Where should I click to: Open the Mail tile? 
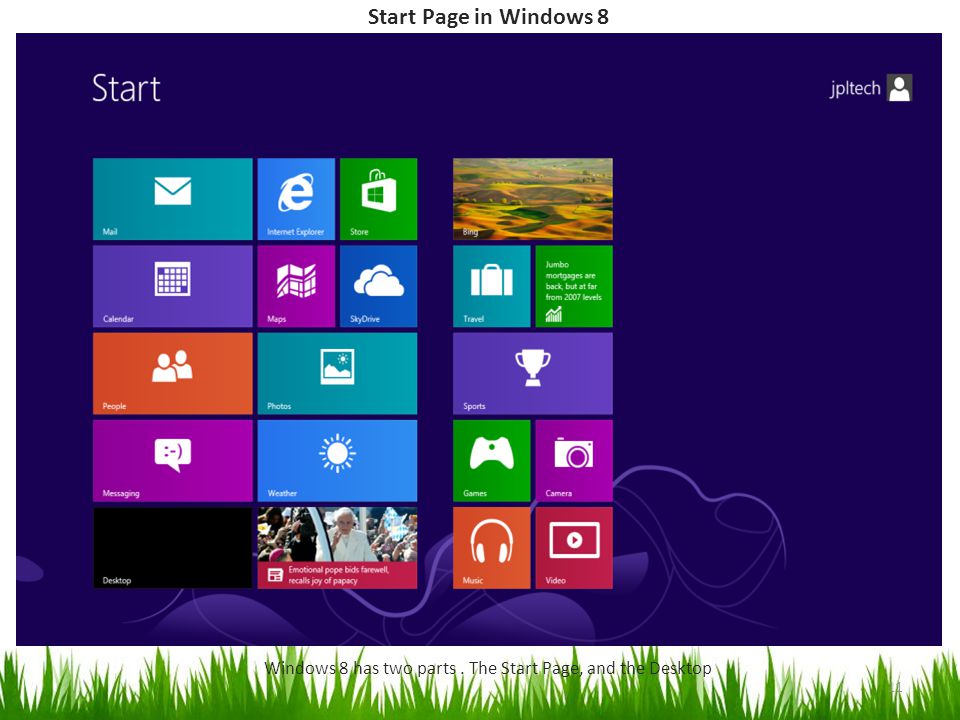(173, 199)
